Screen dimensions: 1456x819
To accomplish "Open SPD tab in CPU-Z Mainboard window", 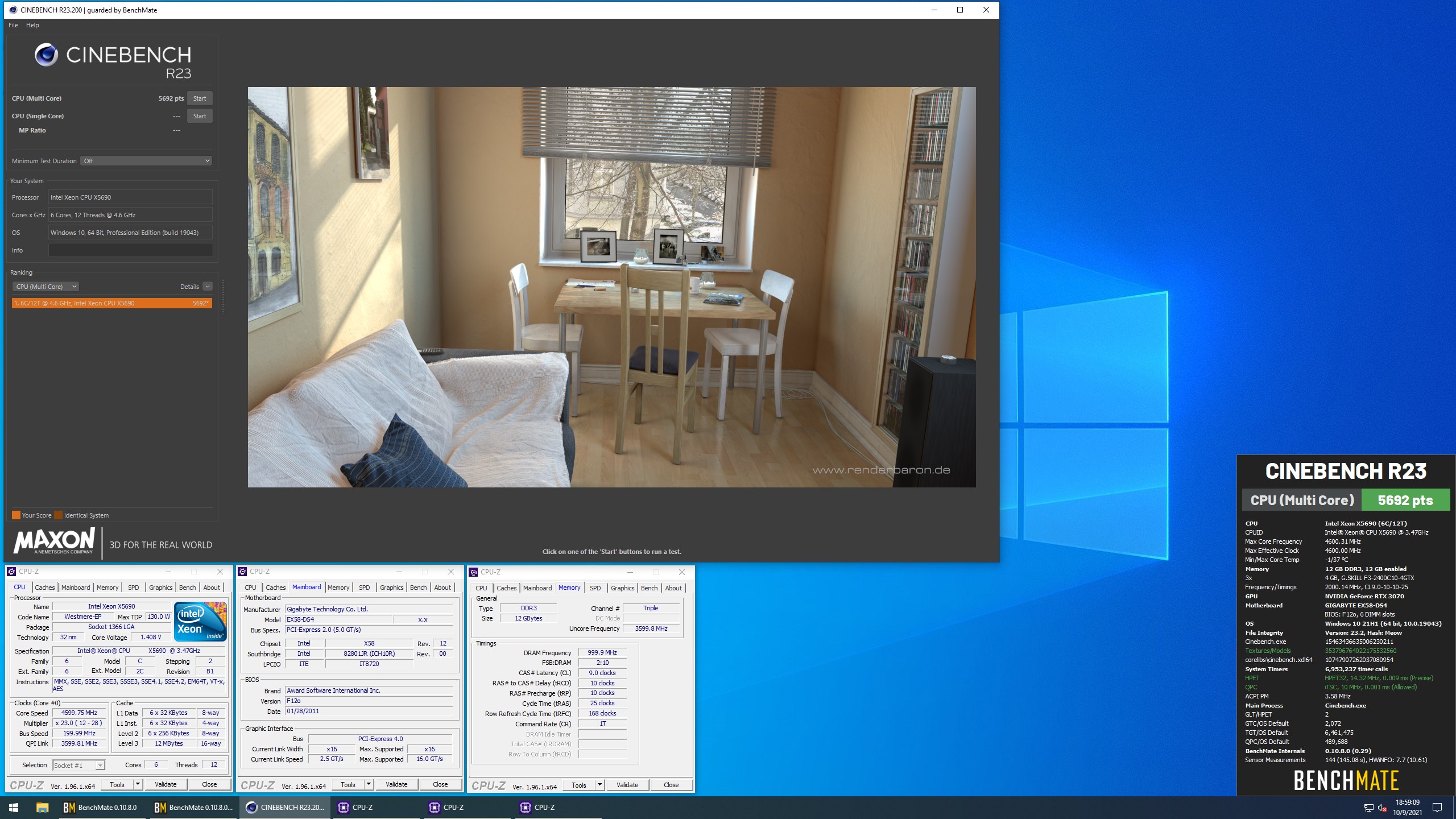I will coord(364,588).
